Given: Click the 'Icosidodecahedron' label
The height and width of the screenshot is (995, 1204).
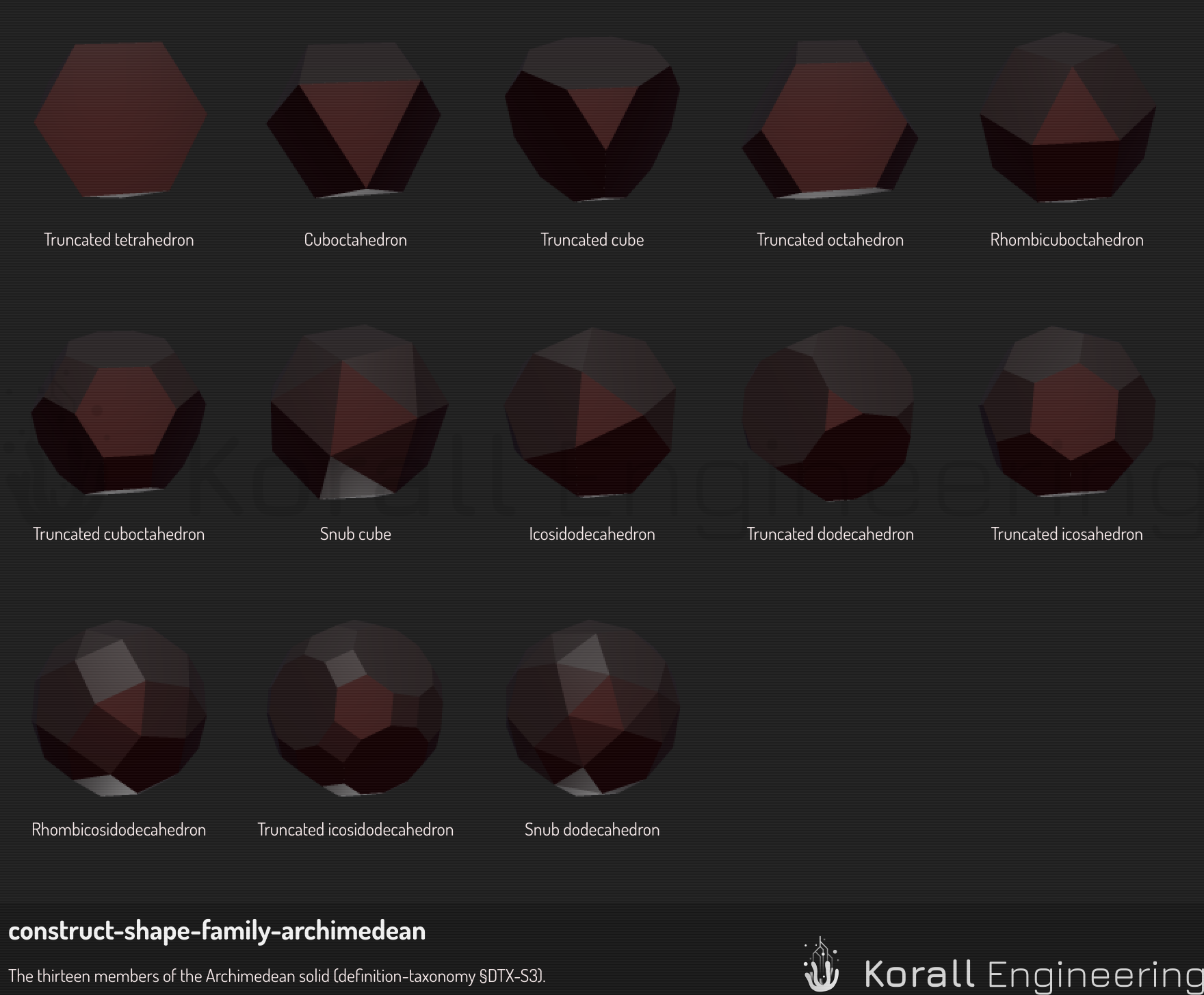Looking at the screenshot, I should (x=592, y=534).
